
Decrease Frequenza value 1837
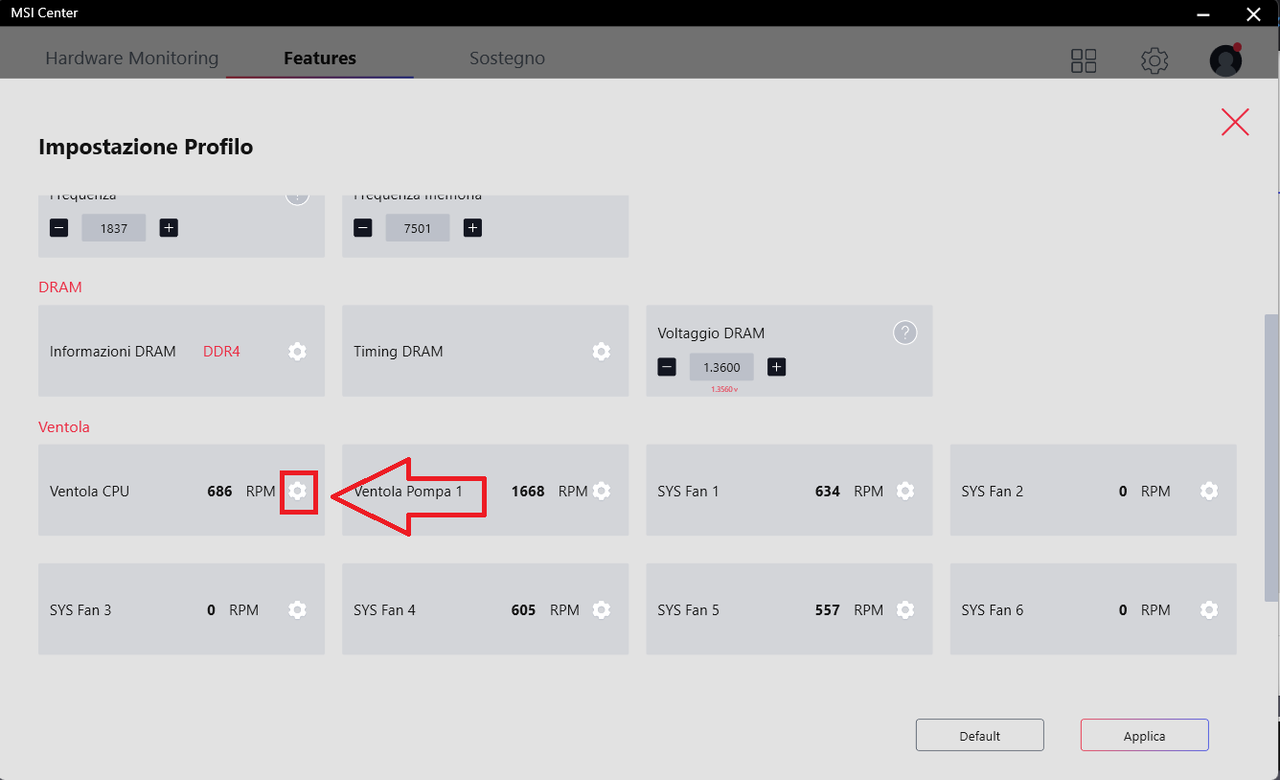point(59,228)
